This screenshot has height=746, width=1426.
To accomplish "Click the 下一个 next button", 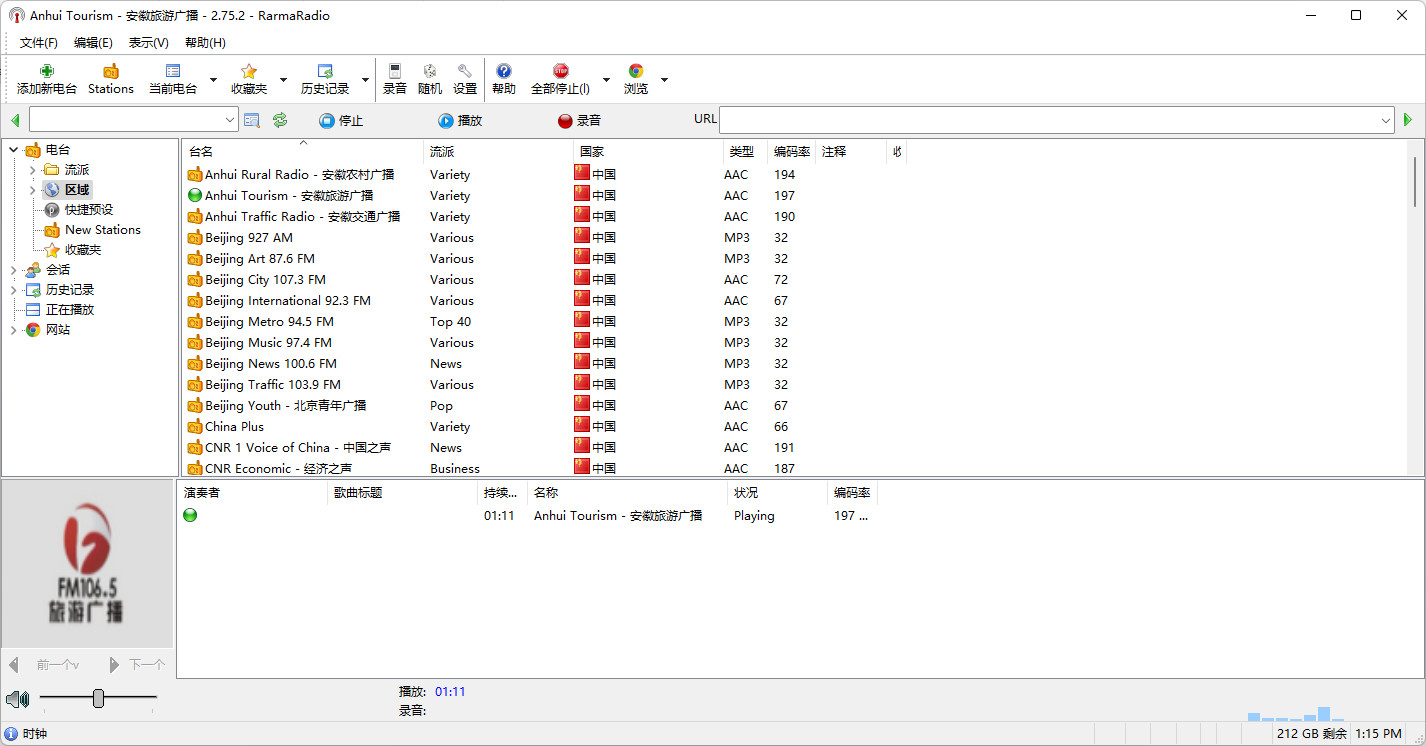I will pyautogui.click(x=137, y=665).
